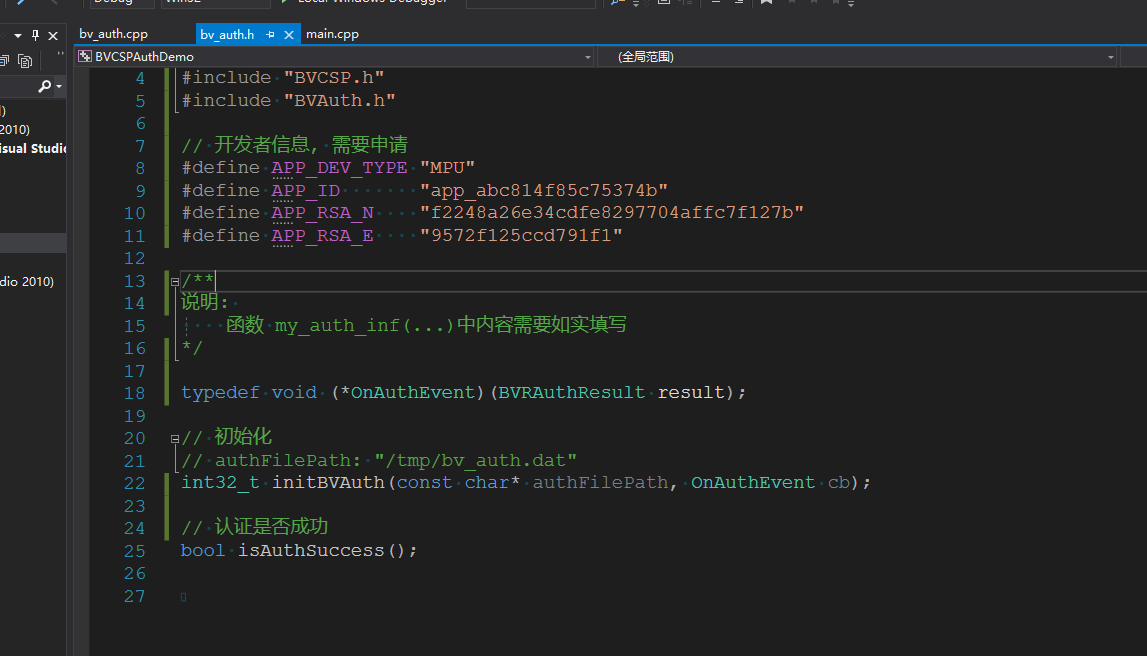Open search options arrow beside magnifier
1147x656 pixels.
[59, 88]
